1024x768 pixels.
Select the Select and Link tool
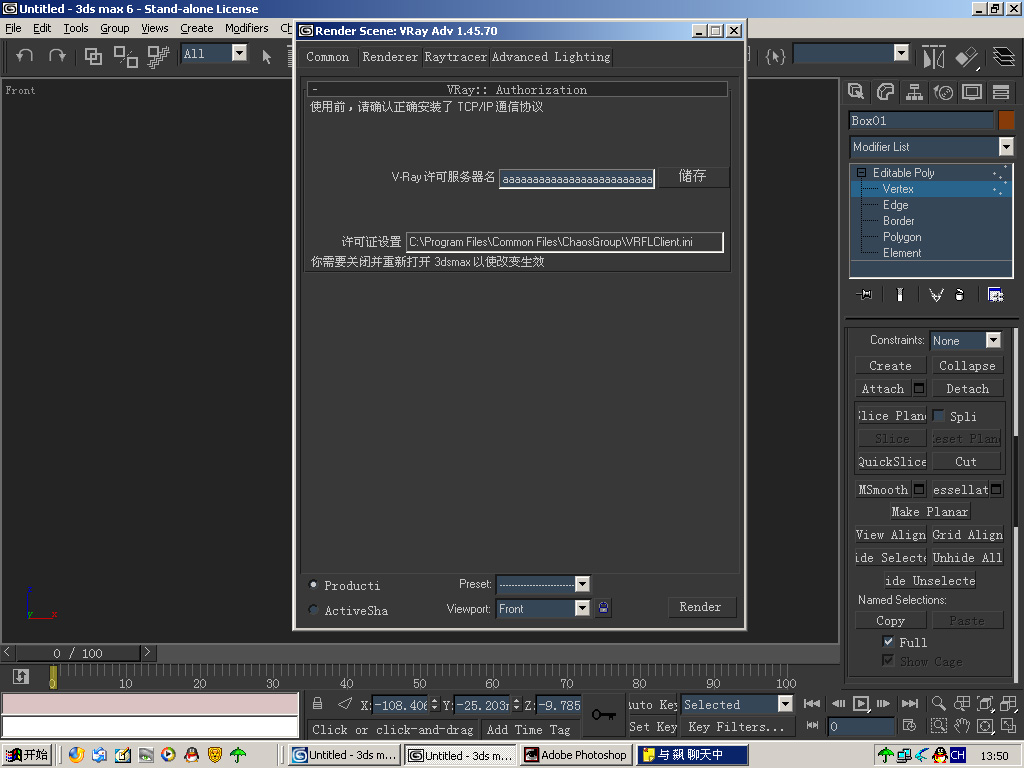[93, 57]
